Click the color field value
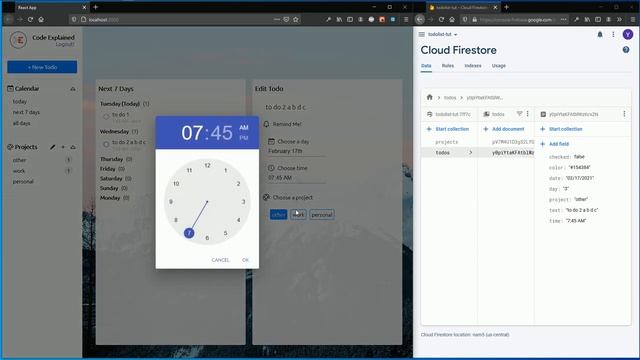The height and width of the screenshot is (360, 640). click(579, 167)
